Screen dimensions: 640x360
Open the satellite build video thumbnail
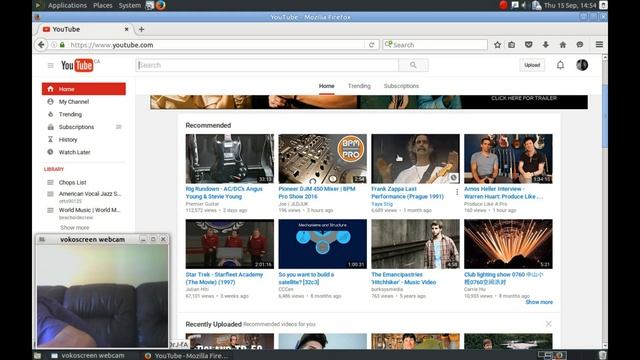pos(322,244)
